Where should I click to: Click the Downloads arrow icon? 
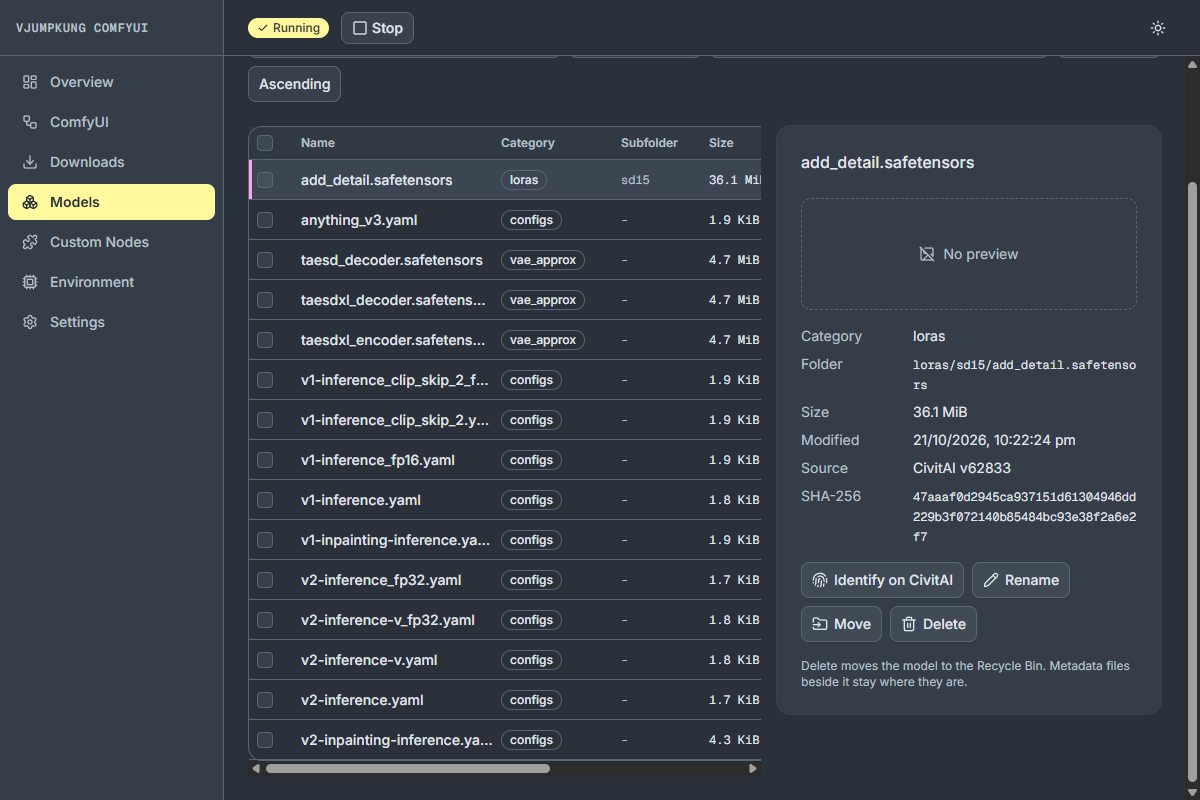(30, 162)
